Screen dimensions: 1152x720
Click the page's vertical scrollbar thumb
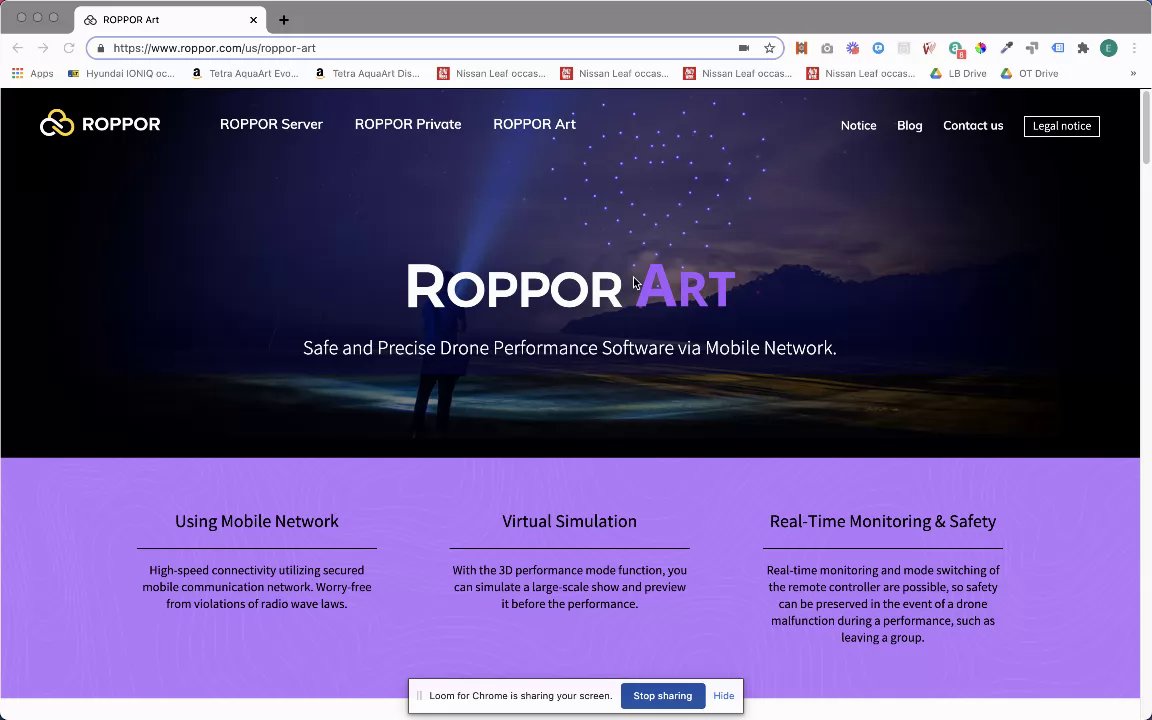(1145, 127)
